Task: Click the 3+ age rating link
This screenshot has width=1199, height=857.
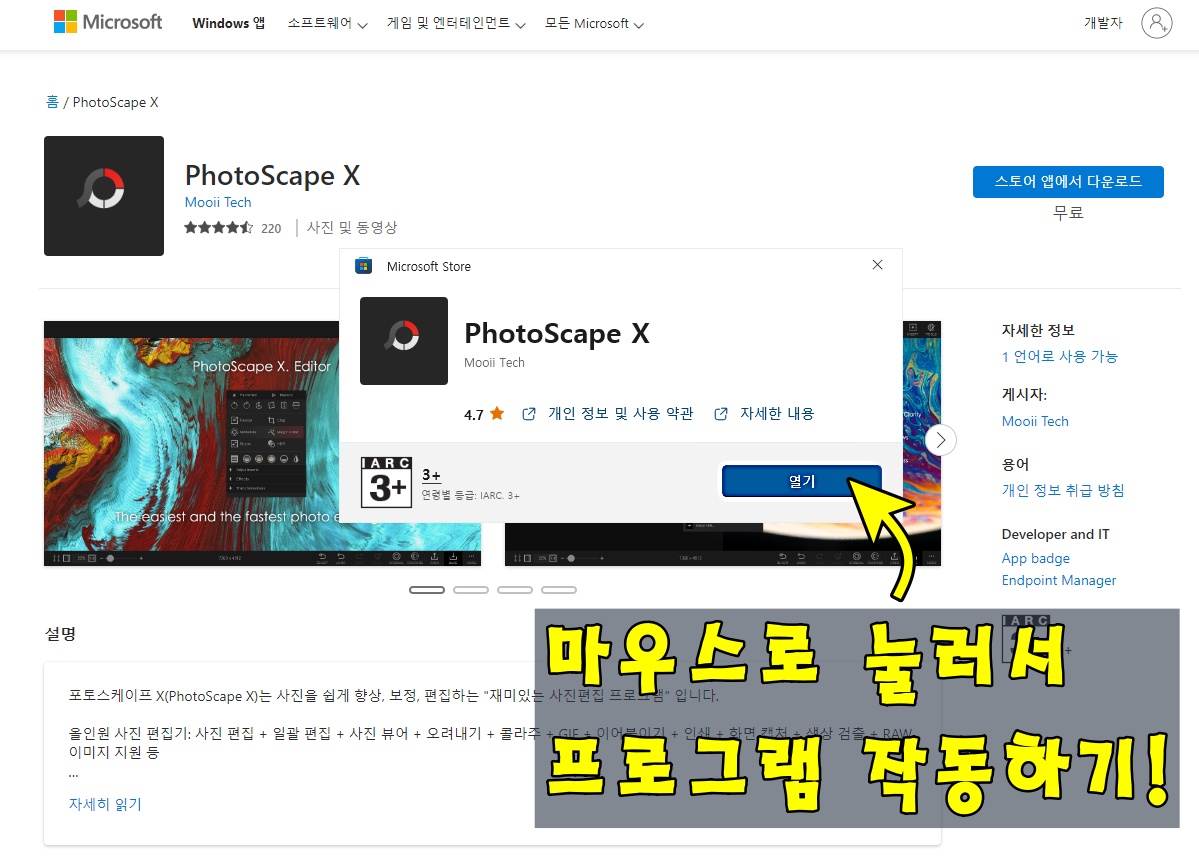Action: point(431,476)
